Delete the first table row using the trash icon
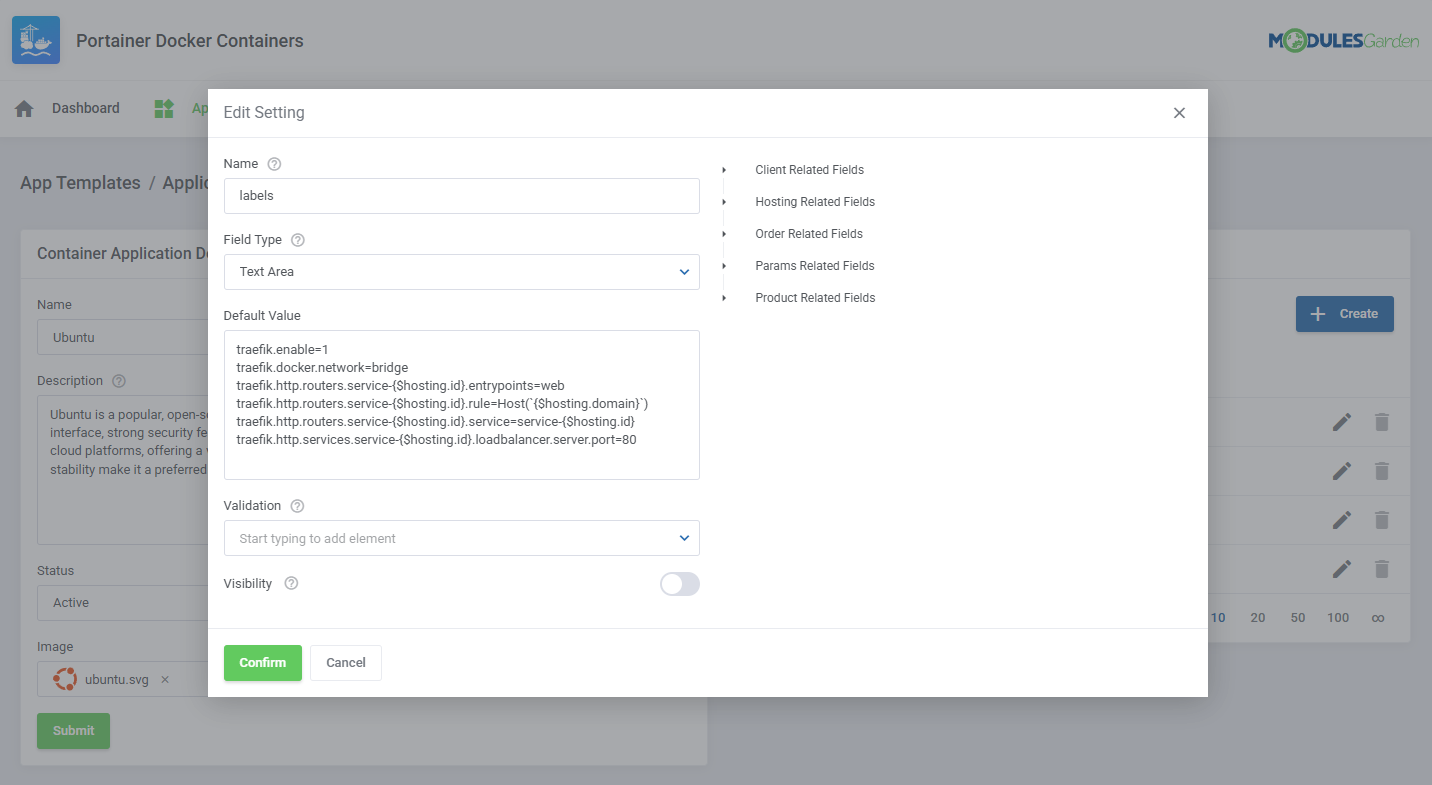 pyautogui.click(x=1382, y=422)
